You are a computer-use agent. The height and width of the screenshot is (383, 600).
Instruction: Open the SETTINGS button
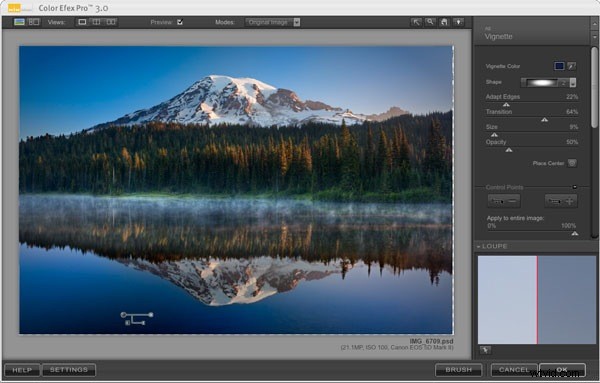coord(69,370)
